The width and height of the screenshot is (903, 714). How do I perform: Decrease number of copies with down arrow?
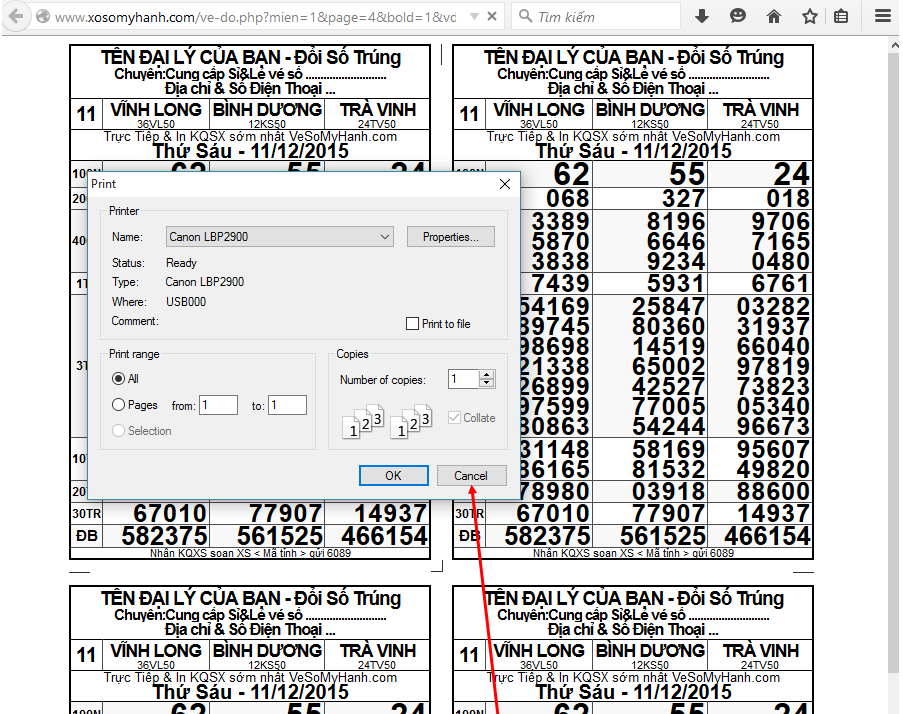point(487,383)
